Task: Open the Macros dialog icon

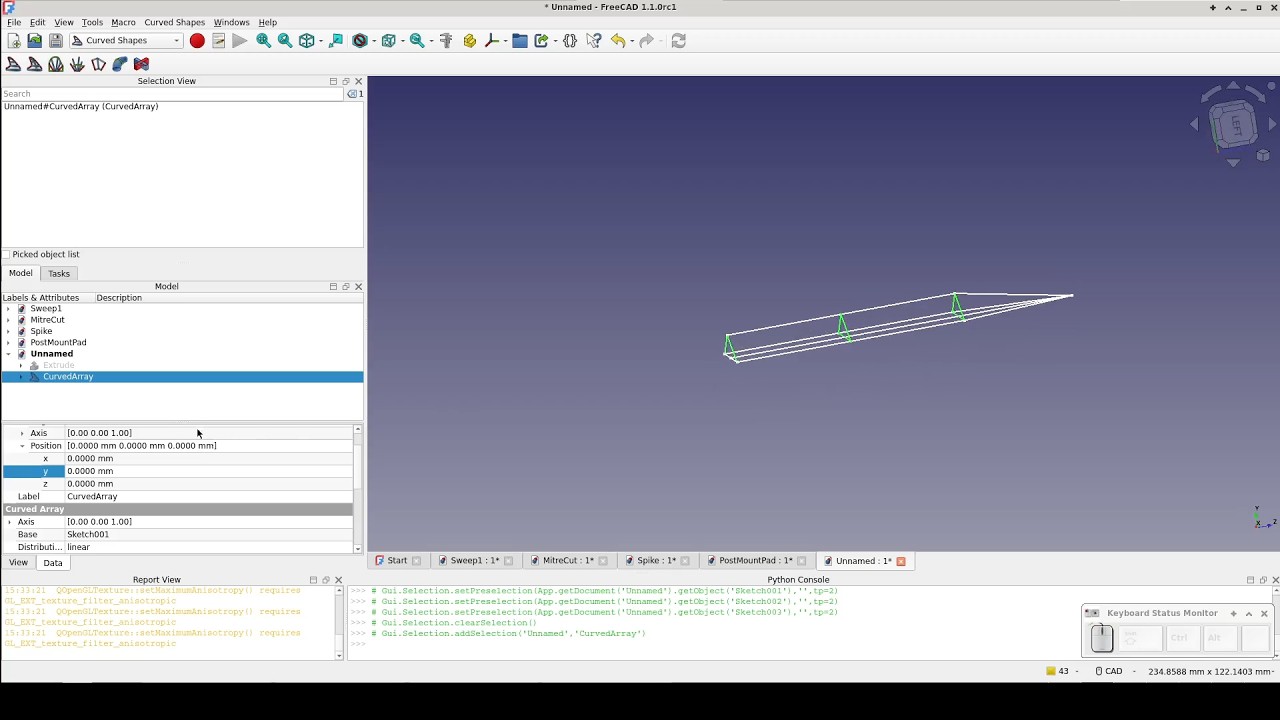Action: [218, 41]
